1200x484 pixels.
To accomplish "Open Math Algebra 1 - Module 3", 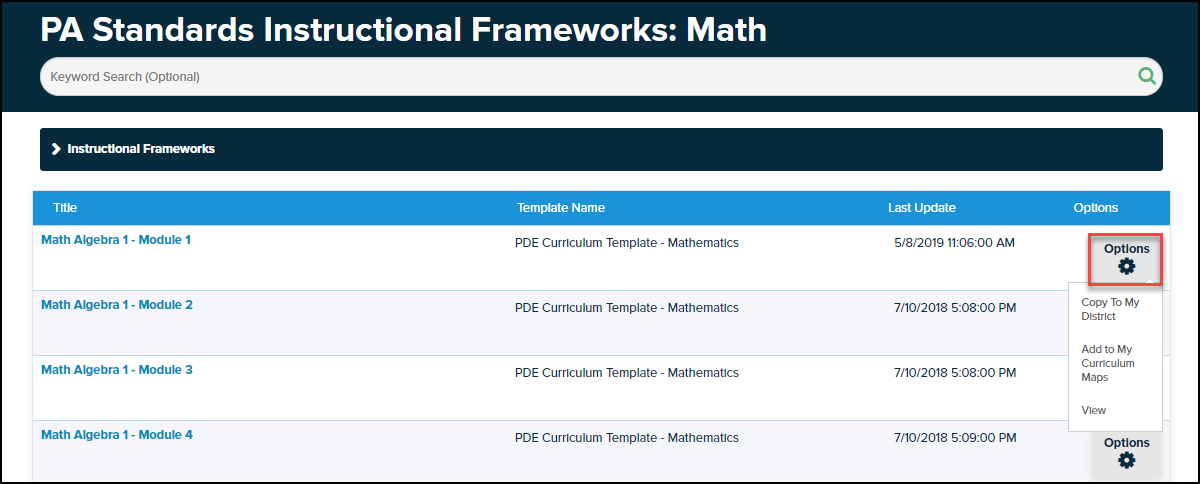I will (x=117, y=370).
